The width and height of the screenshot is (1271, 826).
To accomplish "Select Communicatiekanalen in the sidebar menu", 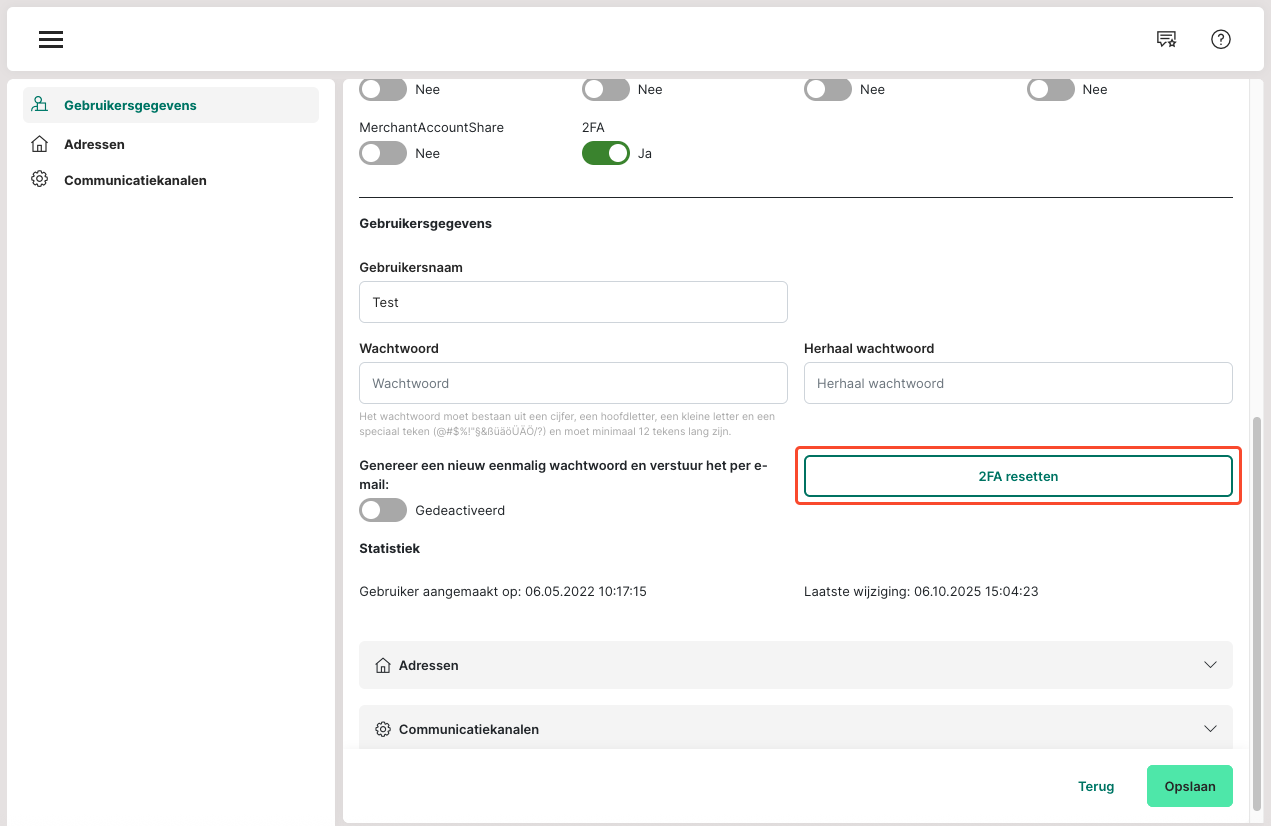I will pos(135,180).
